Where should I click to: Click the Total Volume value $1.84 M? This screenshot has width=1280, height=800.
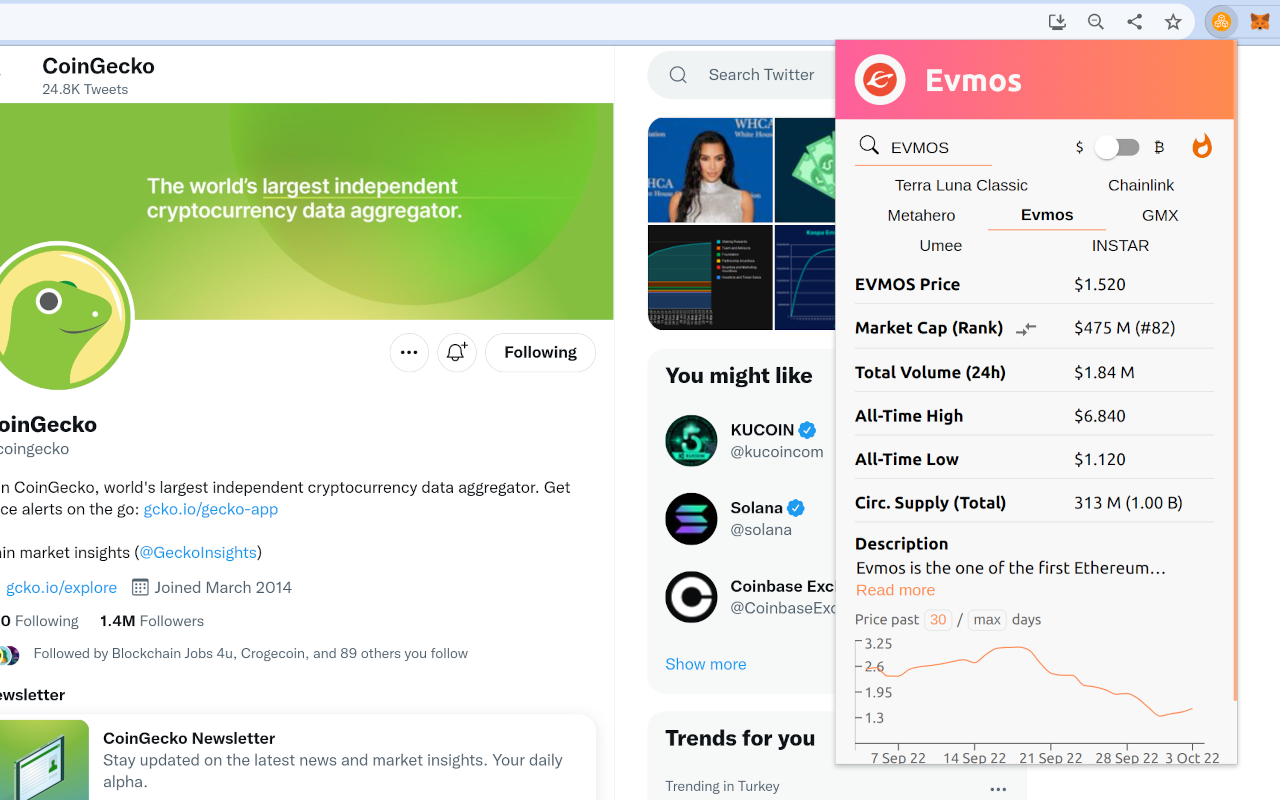click(1104, 372)
